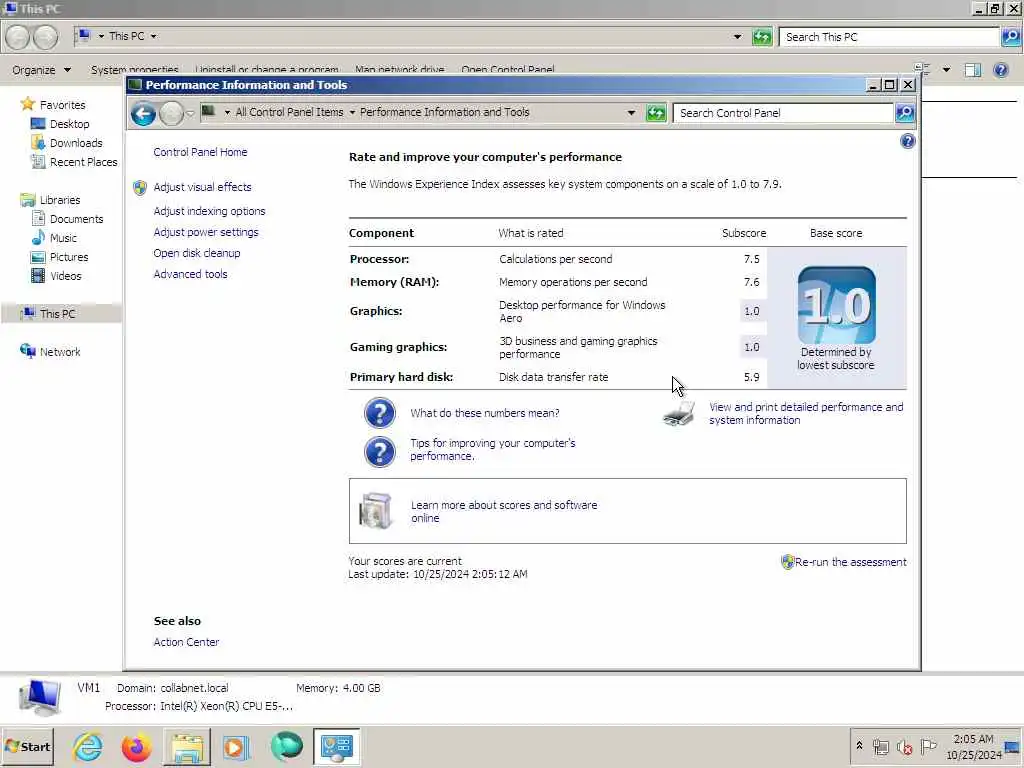Select Documents library
1024x768 pixels.
click(x=67, y=219)
